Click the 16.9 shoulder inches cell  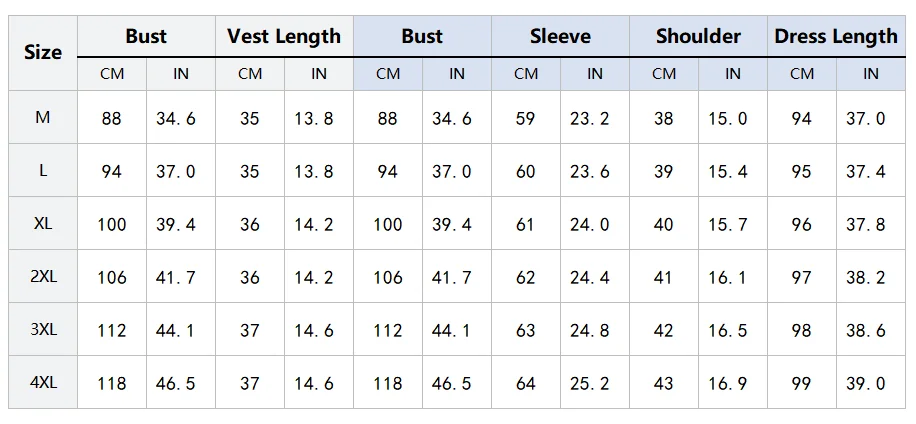(x=732, y=383)
